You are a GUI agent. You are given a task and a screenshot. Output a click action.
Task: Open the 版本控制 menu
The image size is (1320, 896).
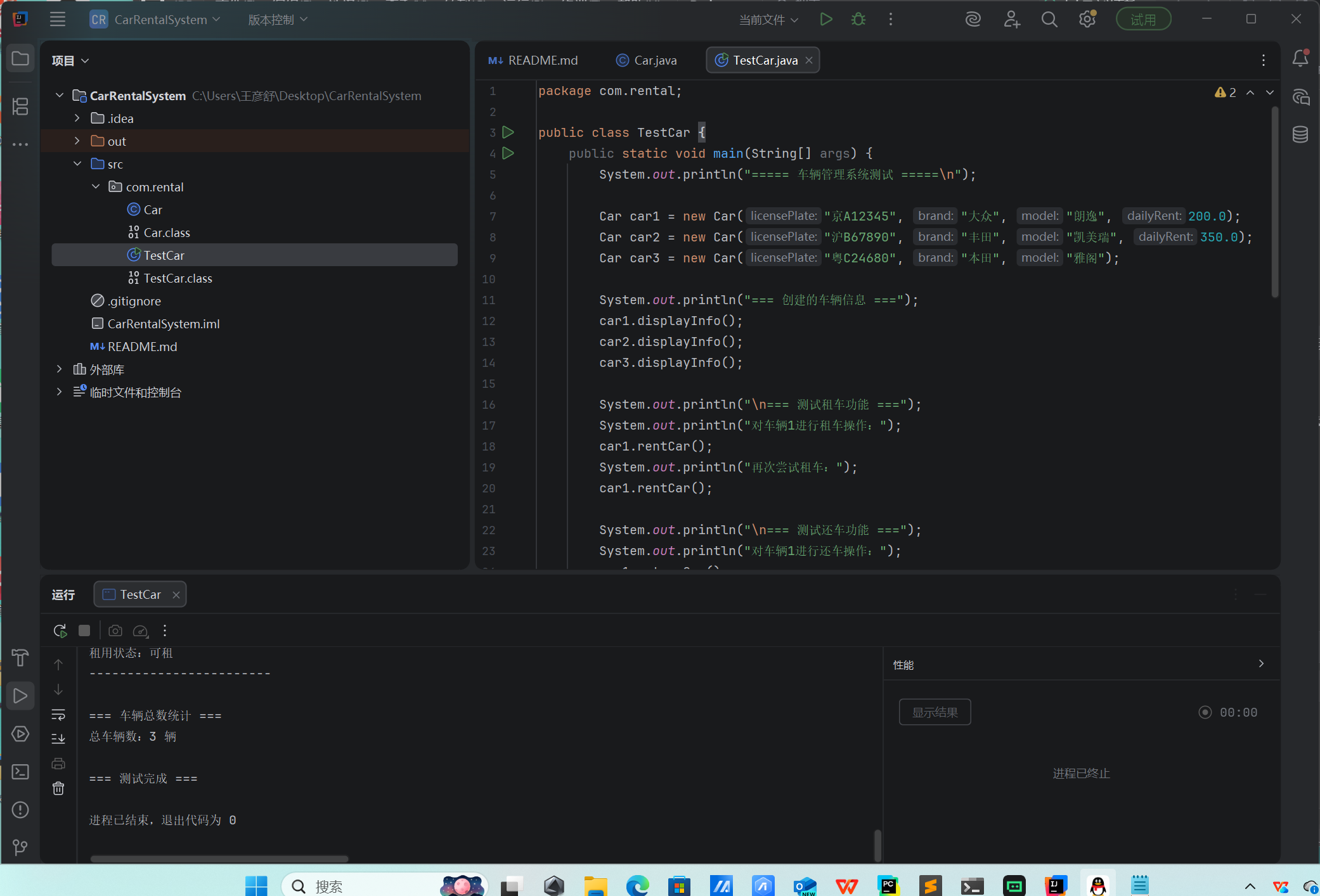278,20
